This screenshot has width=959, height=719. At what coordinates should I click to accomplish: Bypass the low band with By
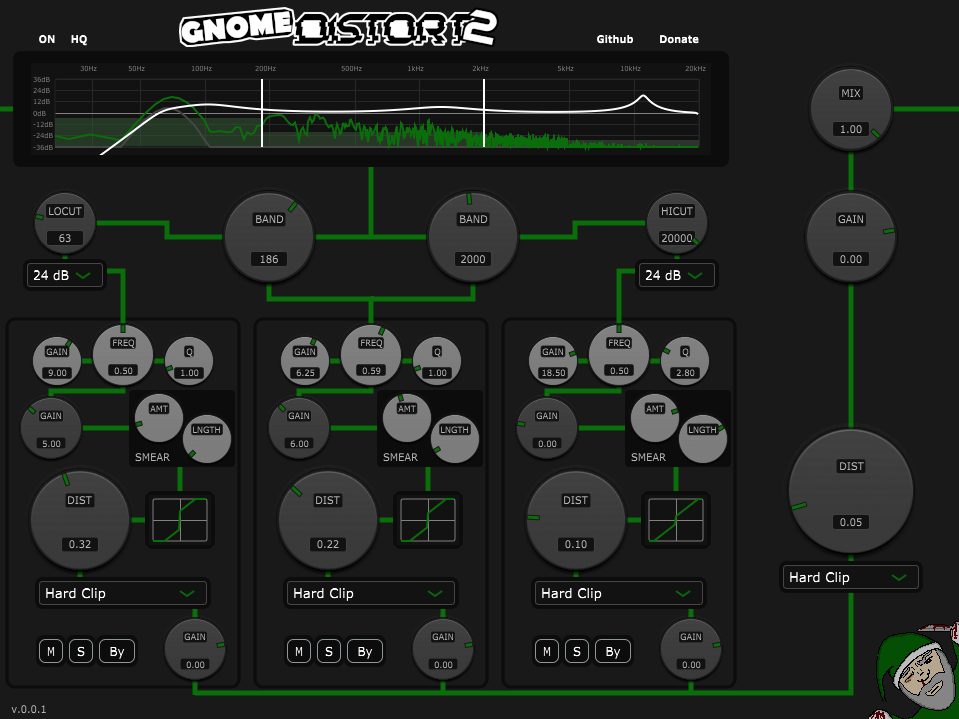coord(117,651)
